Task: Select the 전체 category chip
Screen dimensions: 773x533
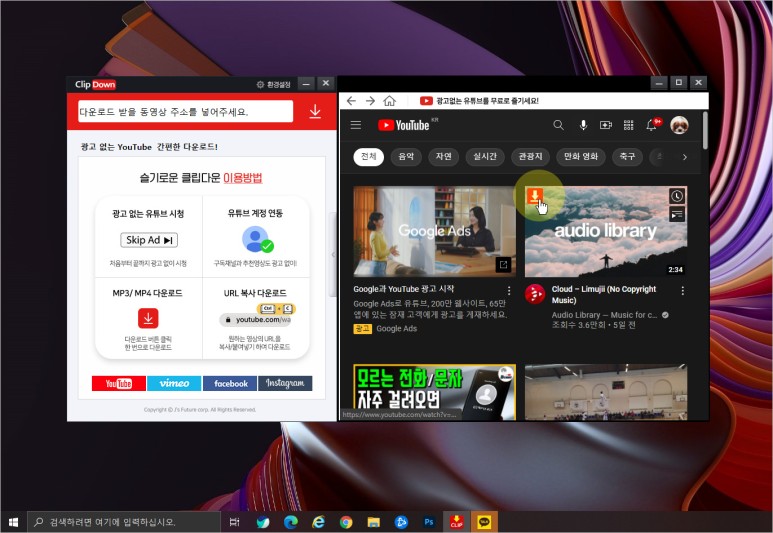Action: point(369,157)
